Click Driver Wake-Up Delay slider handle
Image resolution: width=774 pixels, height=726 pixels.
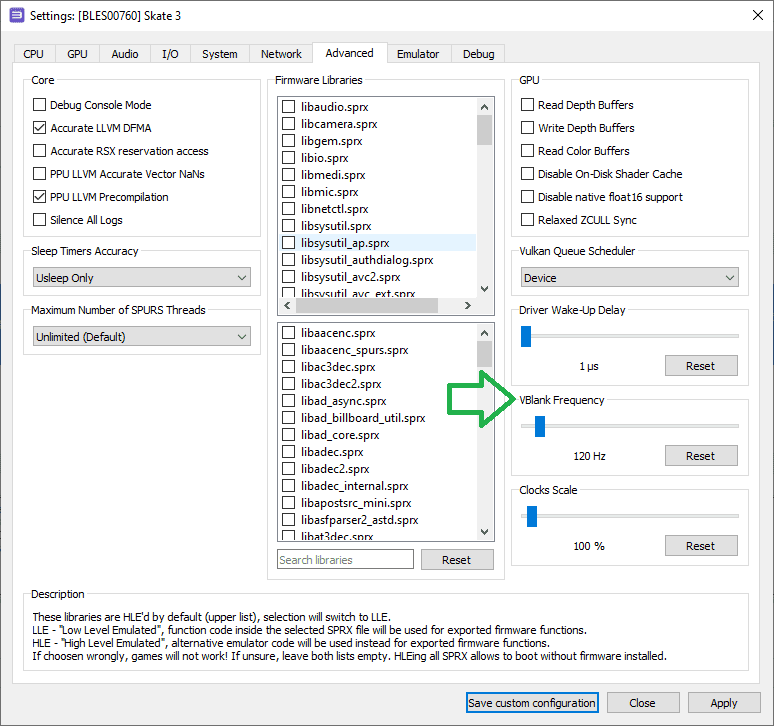tap(526, 336)
